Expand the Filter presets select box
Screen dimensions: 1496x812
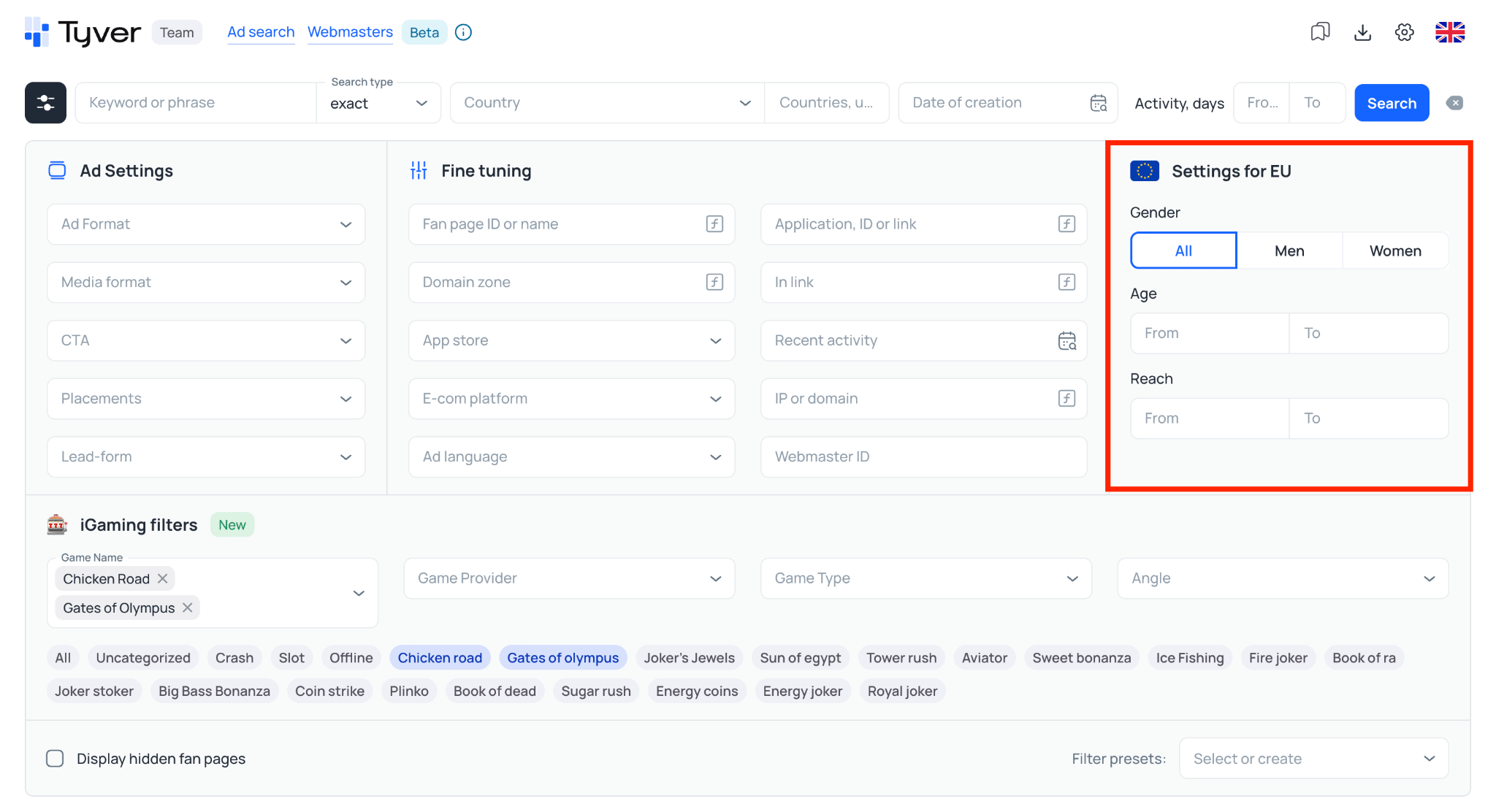(x=1313, y=758)
